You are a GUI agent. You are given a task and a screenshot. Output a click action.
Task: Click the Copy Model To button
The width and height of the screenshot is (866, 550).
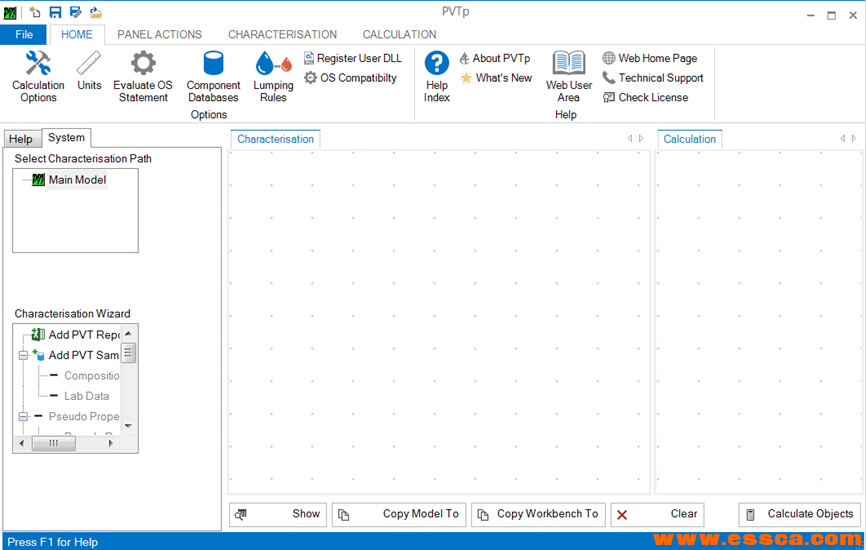(399, 514)
